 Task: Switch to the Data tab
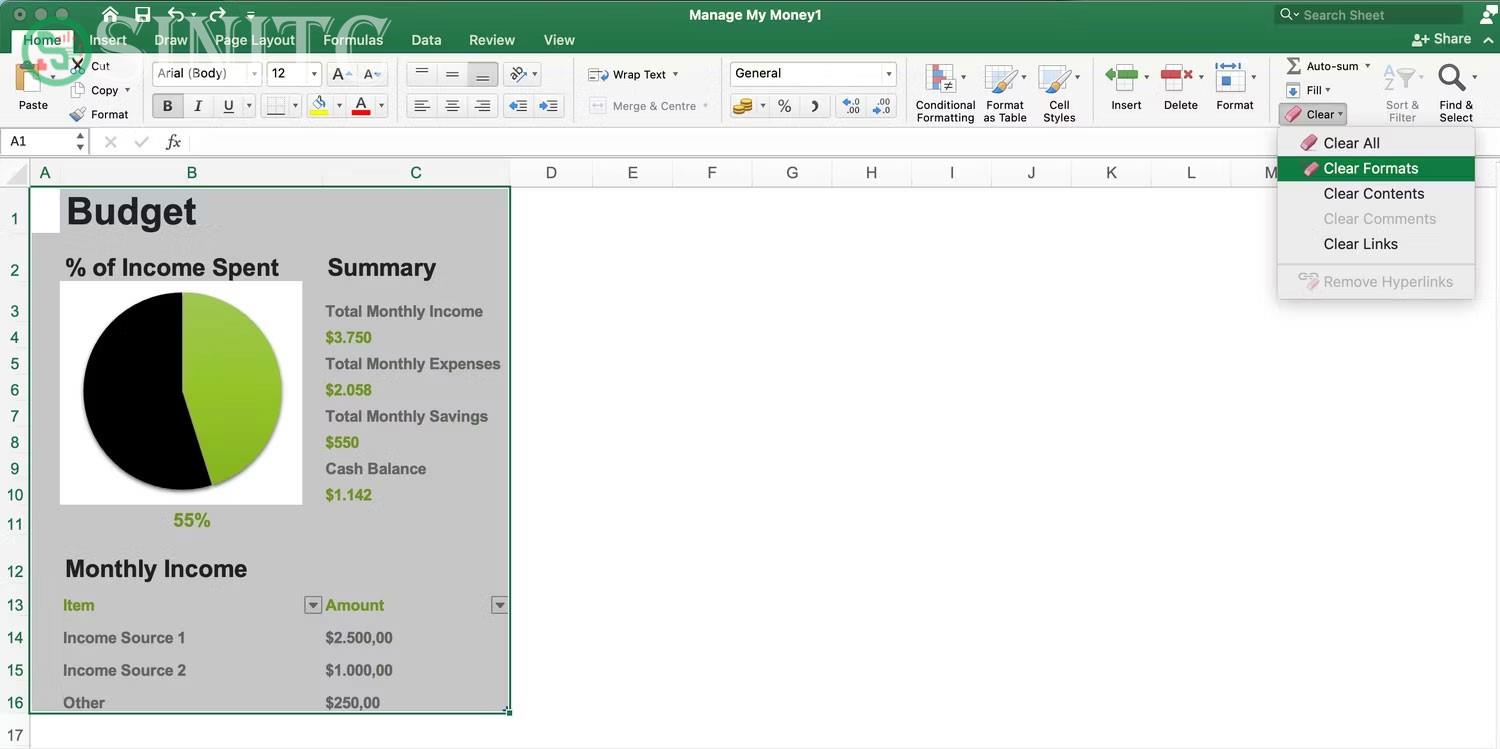pyautogui.click(x=426, y=40)
